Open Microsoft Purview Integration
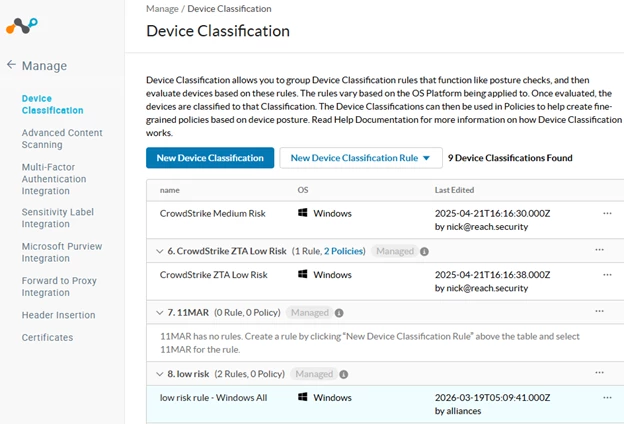 click(x=62, y=252)
